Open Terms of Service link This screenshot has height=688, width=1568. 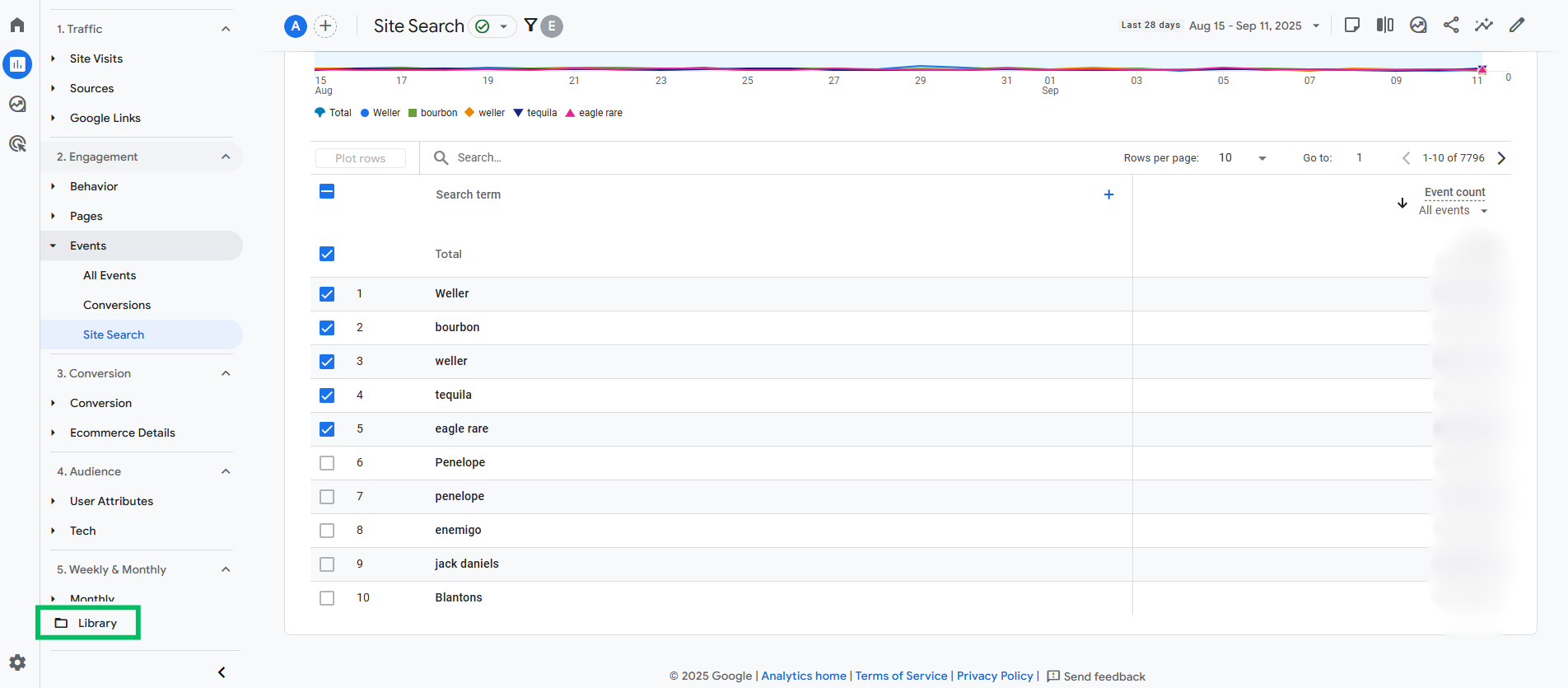pyautogui.click(x=901, y=676)
